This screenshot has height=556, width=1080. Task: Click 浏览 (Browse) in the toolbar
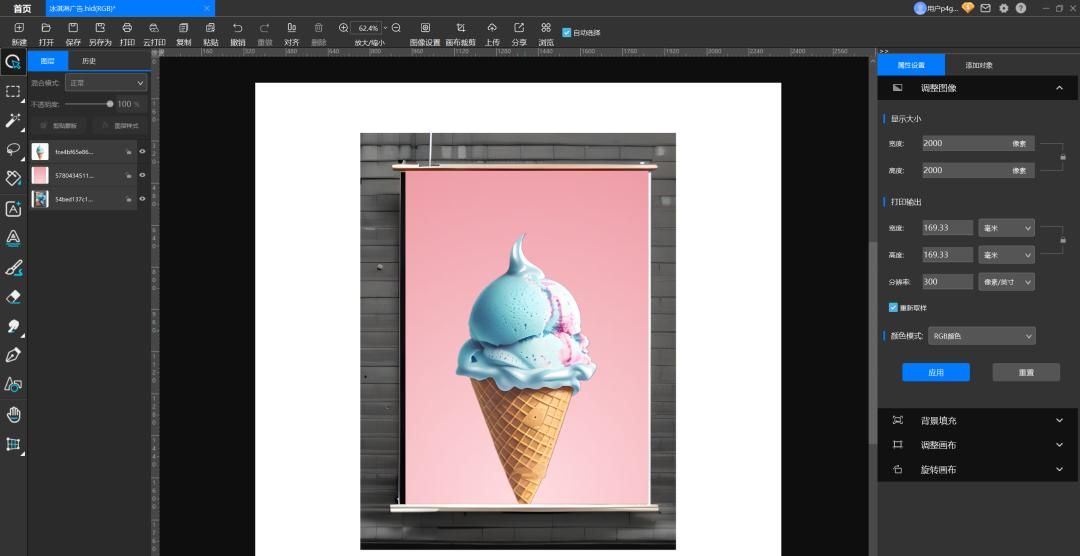click(546, 34)
